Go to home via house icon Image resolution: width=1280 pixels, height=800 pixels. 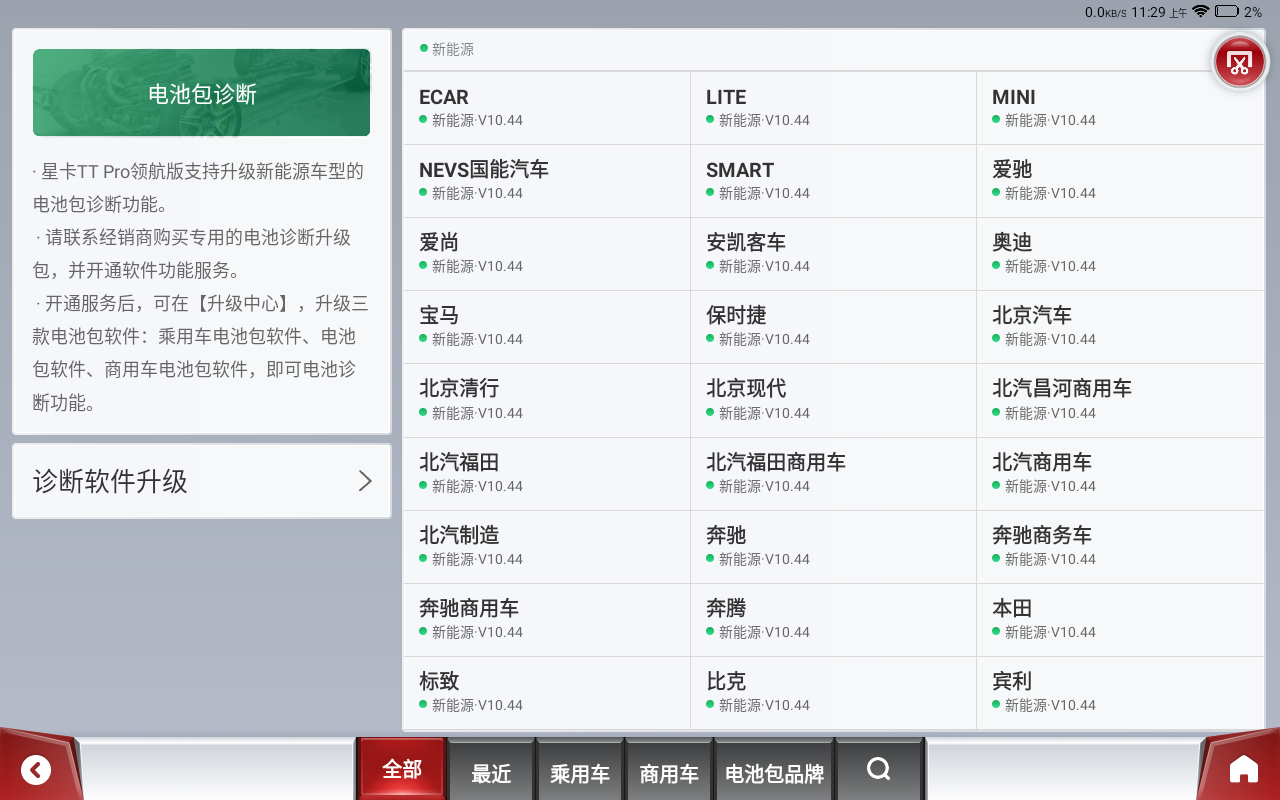[x=1243, y=769]
